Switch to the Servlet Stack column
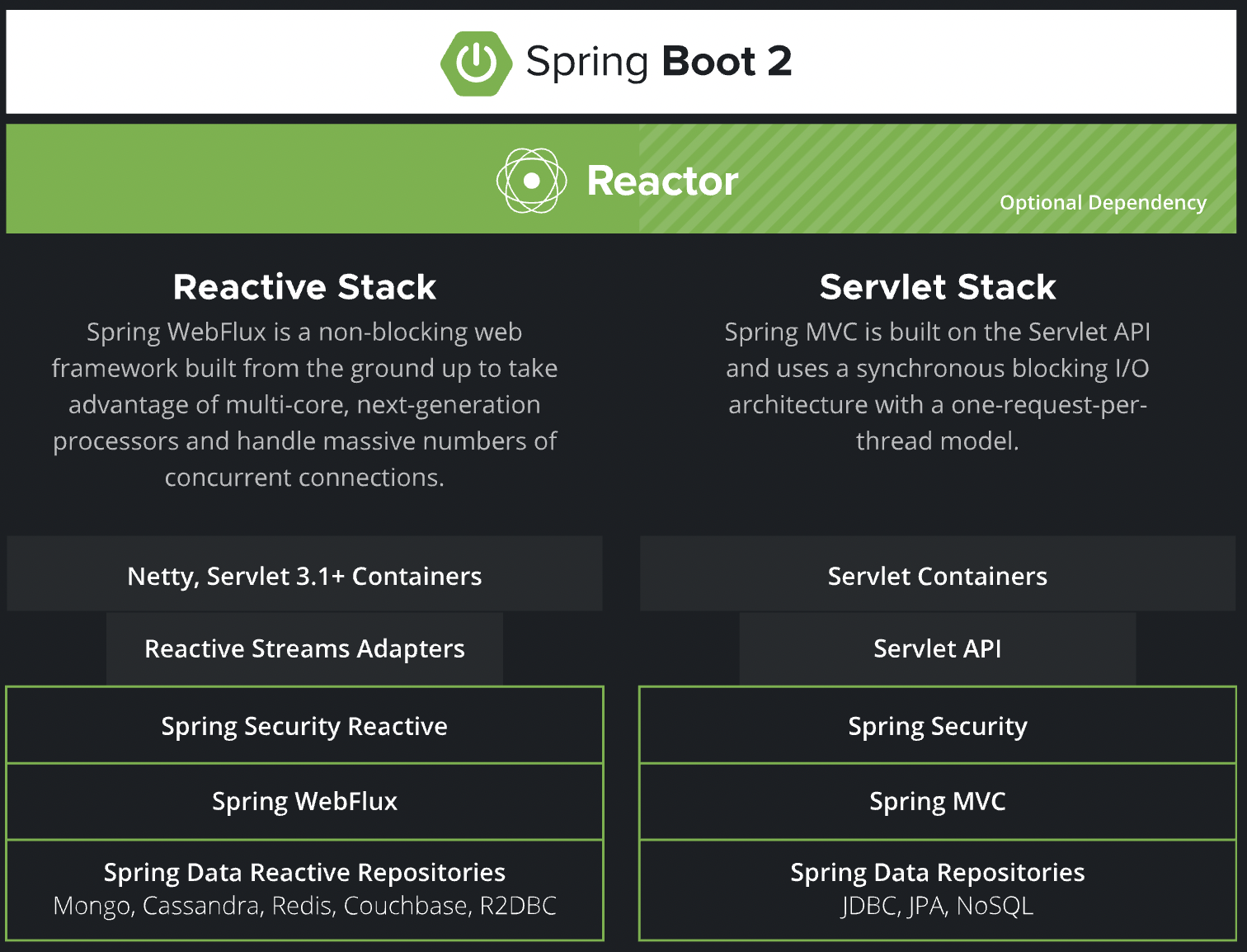Viewport: 1247px width, 952px height. (x=938, y=287)
